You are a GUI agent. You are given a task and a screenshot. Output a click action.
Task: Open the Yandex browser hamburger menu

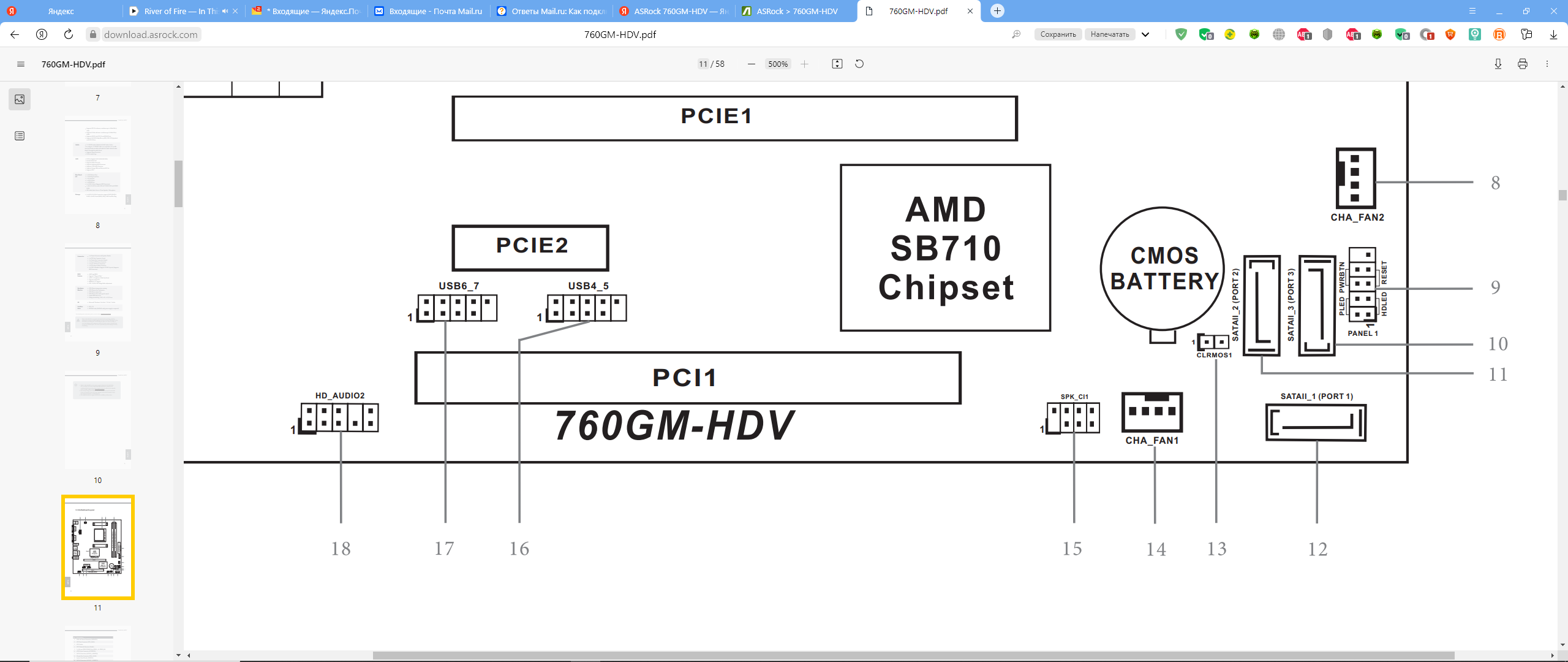pyautogui.click(x=1472, y=11)
